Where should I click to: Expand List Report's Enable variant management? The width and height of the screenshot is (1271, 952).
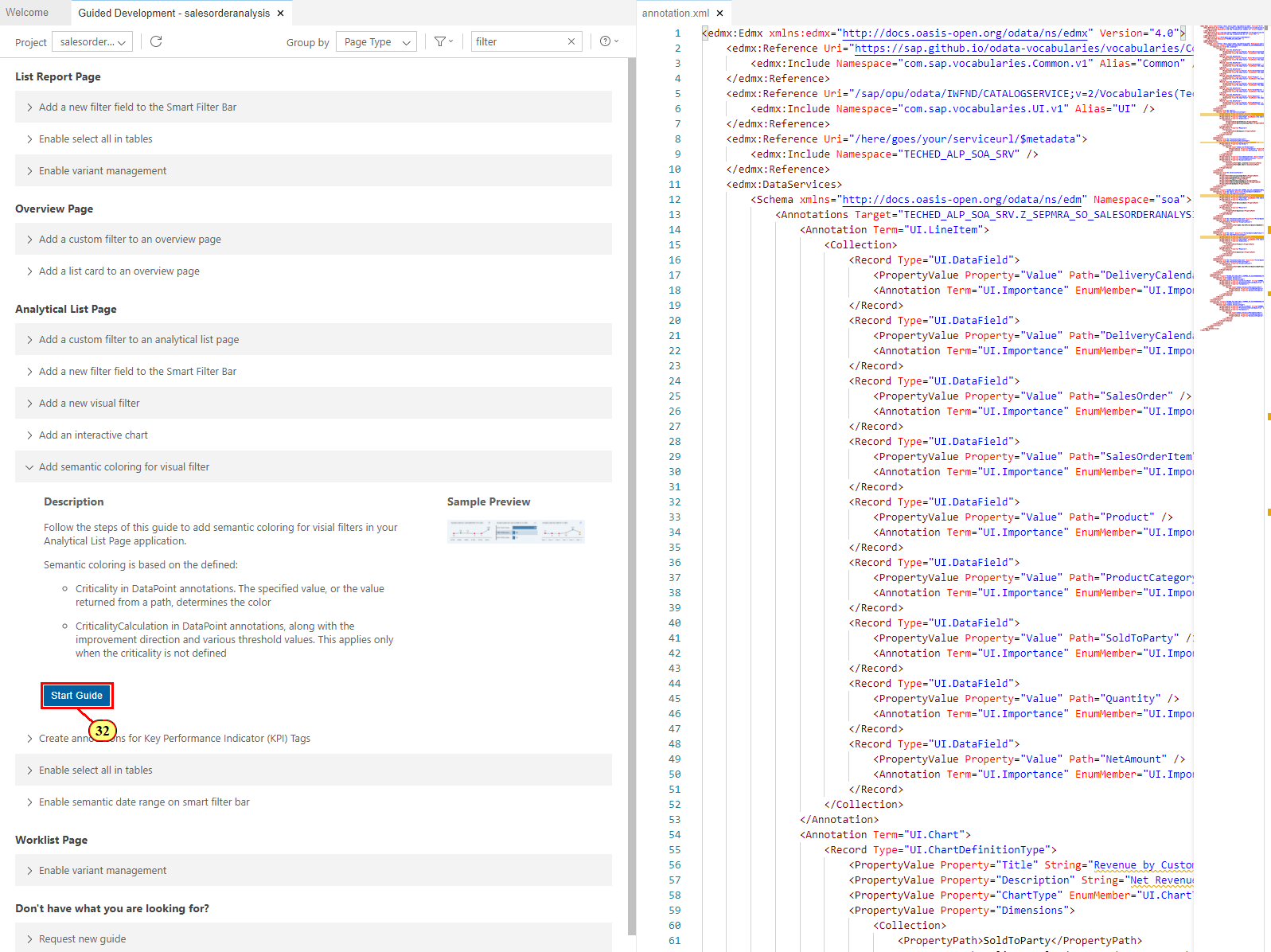click(314, 170)
